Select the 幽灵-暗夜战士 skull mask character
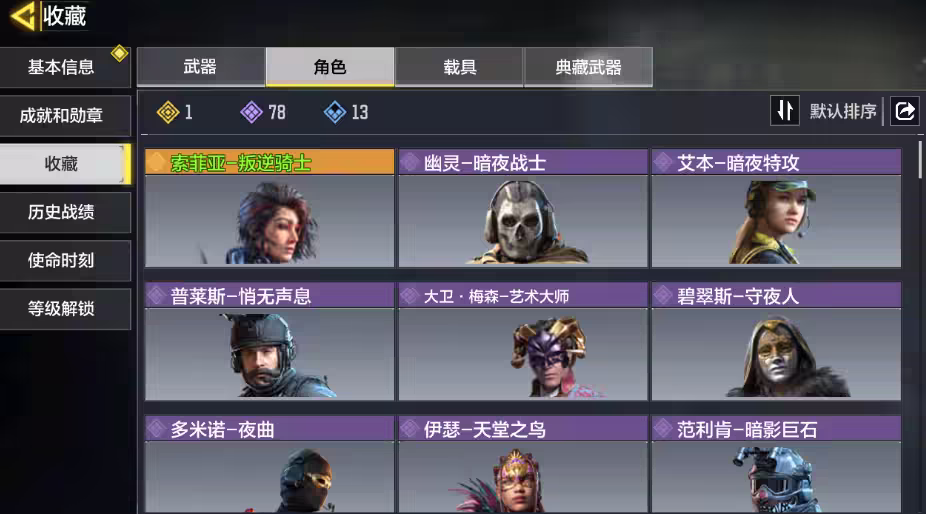 coord(523,208)
